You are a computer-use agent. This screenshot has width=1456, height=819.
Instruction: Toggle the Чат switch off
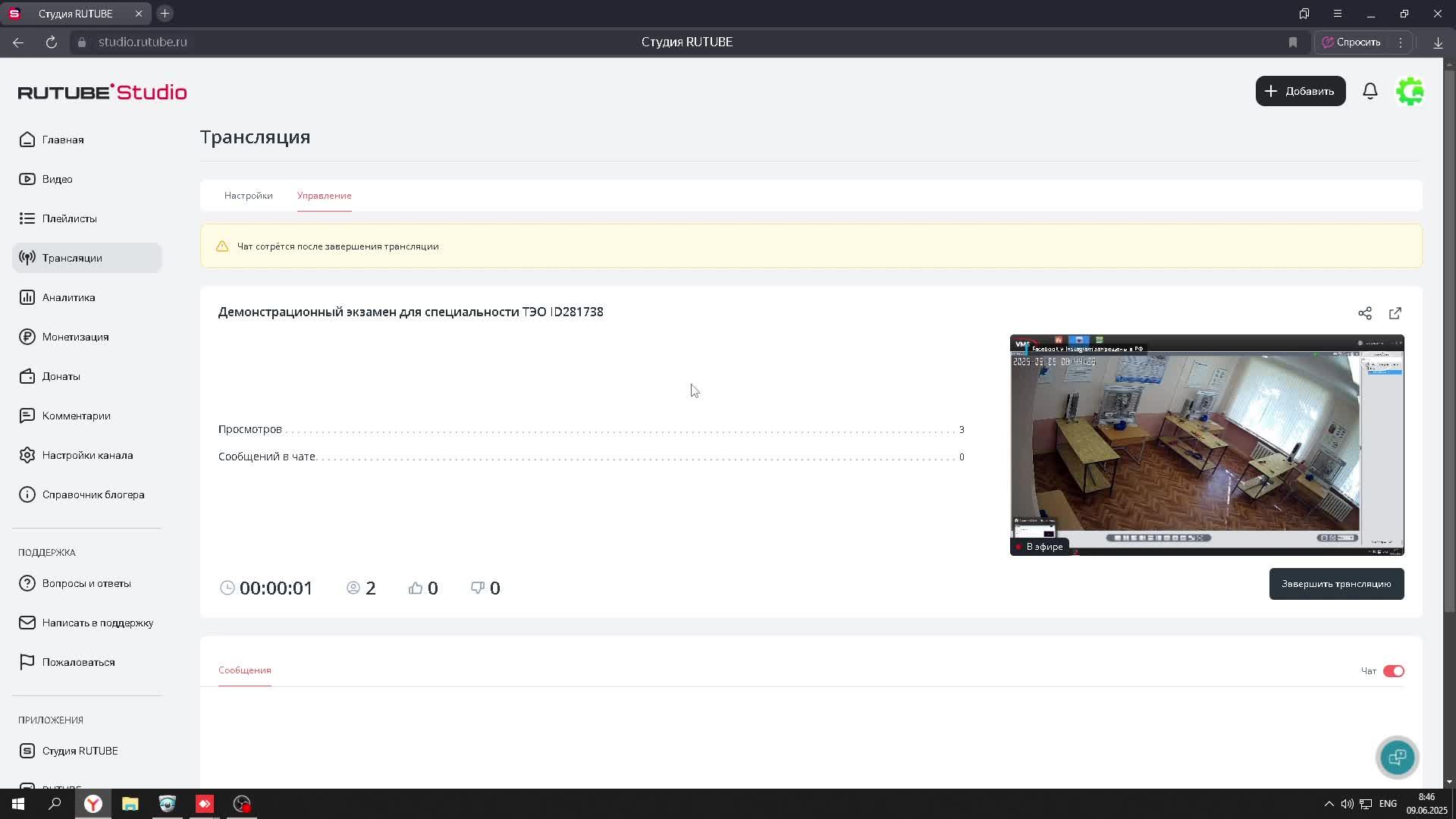point(1394,671)
